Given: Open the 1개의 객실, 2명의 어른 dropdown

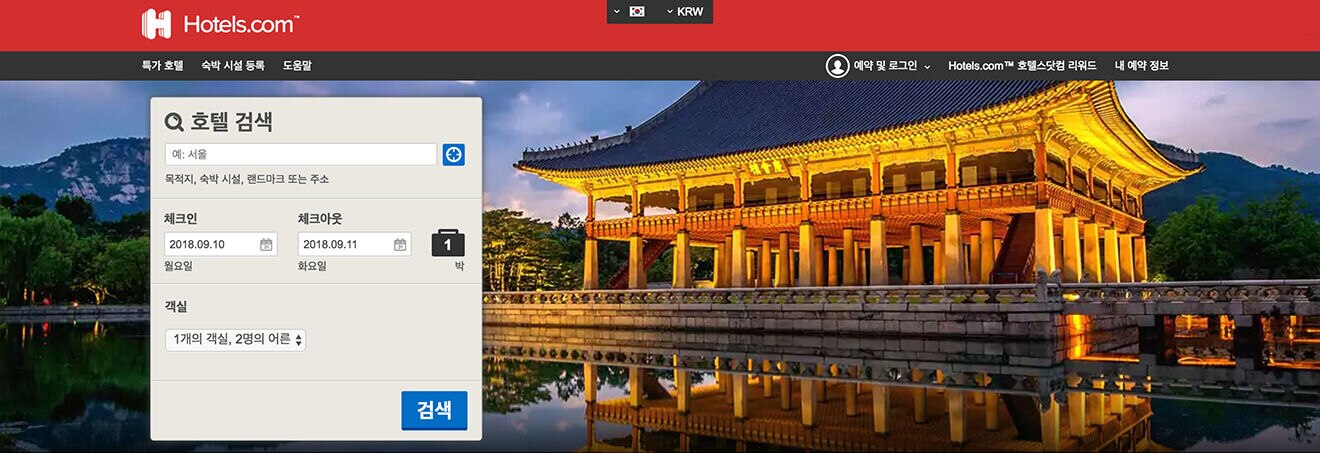Looking at the screenshot, I should point(235,340).
